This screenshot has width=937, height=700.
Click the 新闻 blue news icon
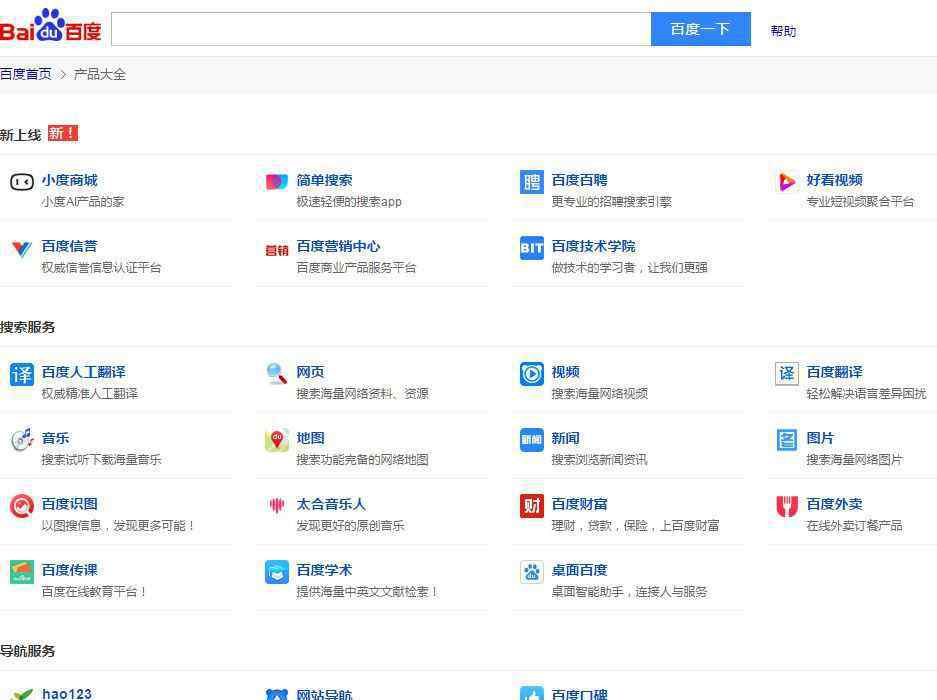pos(532,440)
